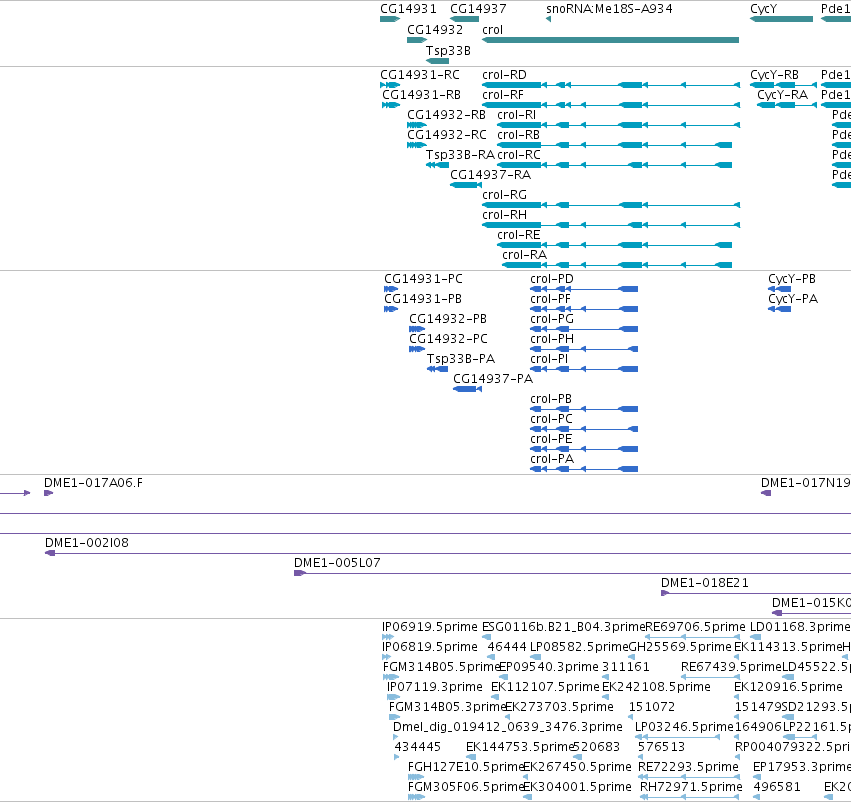Click the FGM305F06.5prime EST label
851x802 pixels.
(466, 787)
